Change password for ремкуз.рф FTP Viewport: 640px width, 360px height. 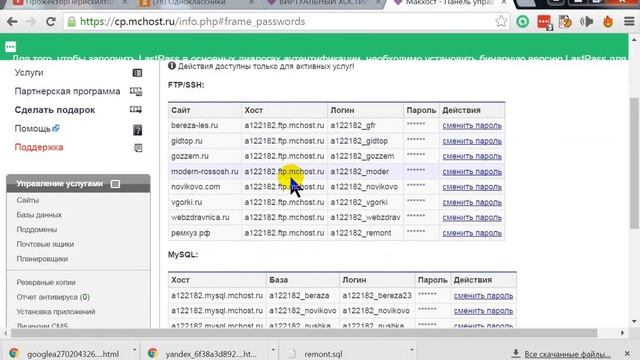click(472, 233)
